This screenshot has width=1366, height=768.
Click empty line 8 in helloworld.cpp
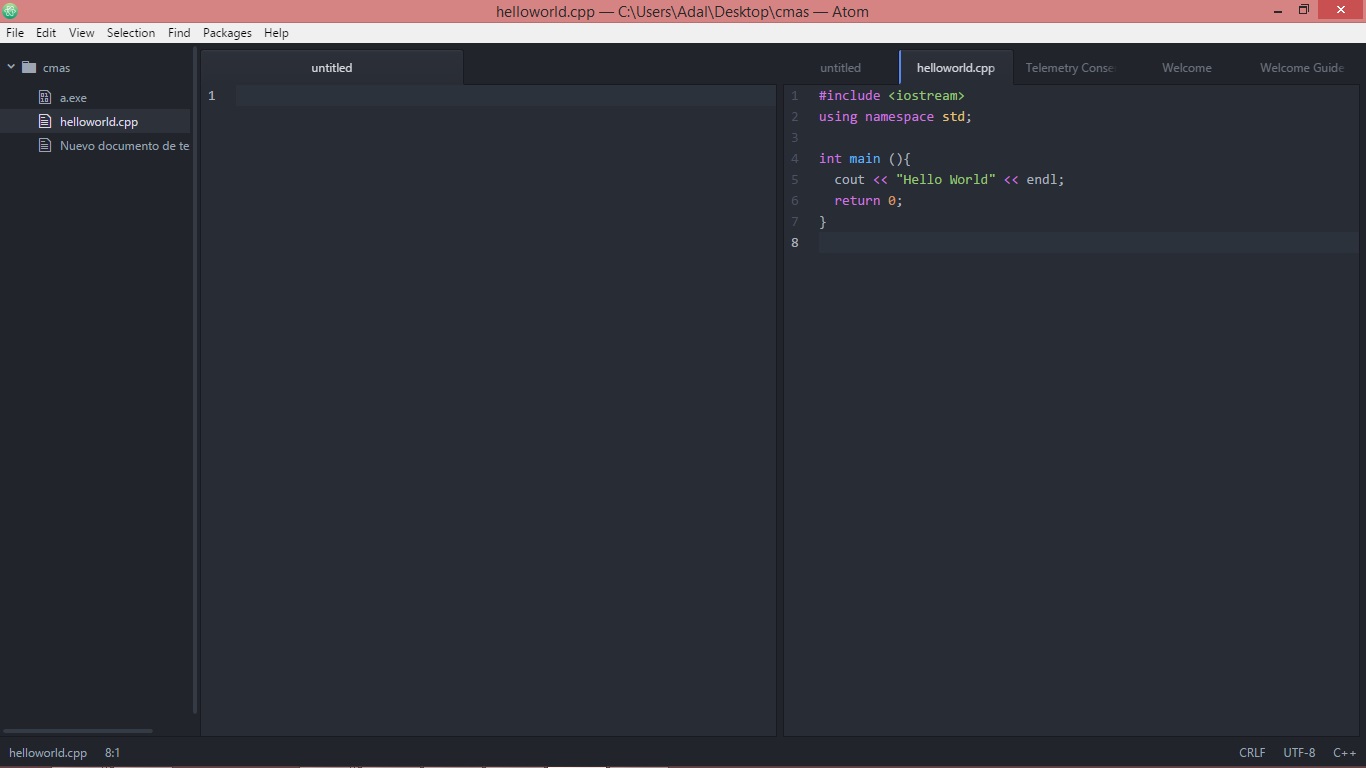(x=1088, y=243)
